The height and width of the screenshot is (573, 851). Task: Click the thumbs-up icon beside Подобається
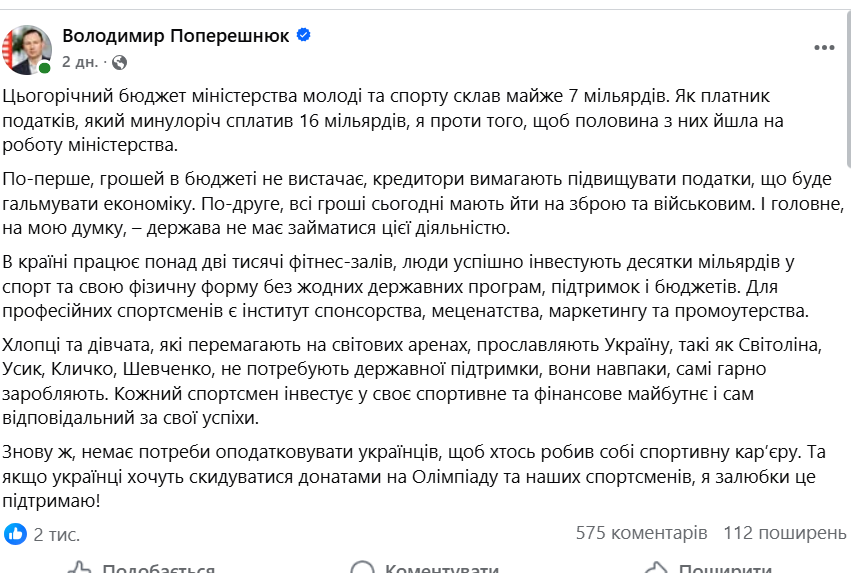point(80,569)
